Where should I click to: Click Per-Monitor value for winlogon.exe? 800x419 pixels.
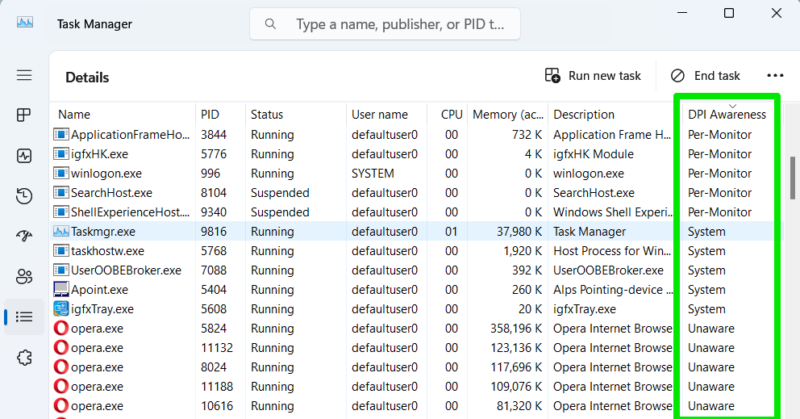point(719,174)
